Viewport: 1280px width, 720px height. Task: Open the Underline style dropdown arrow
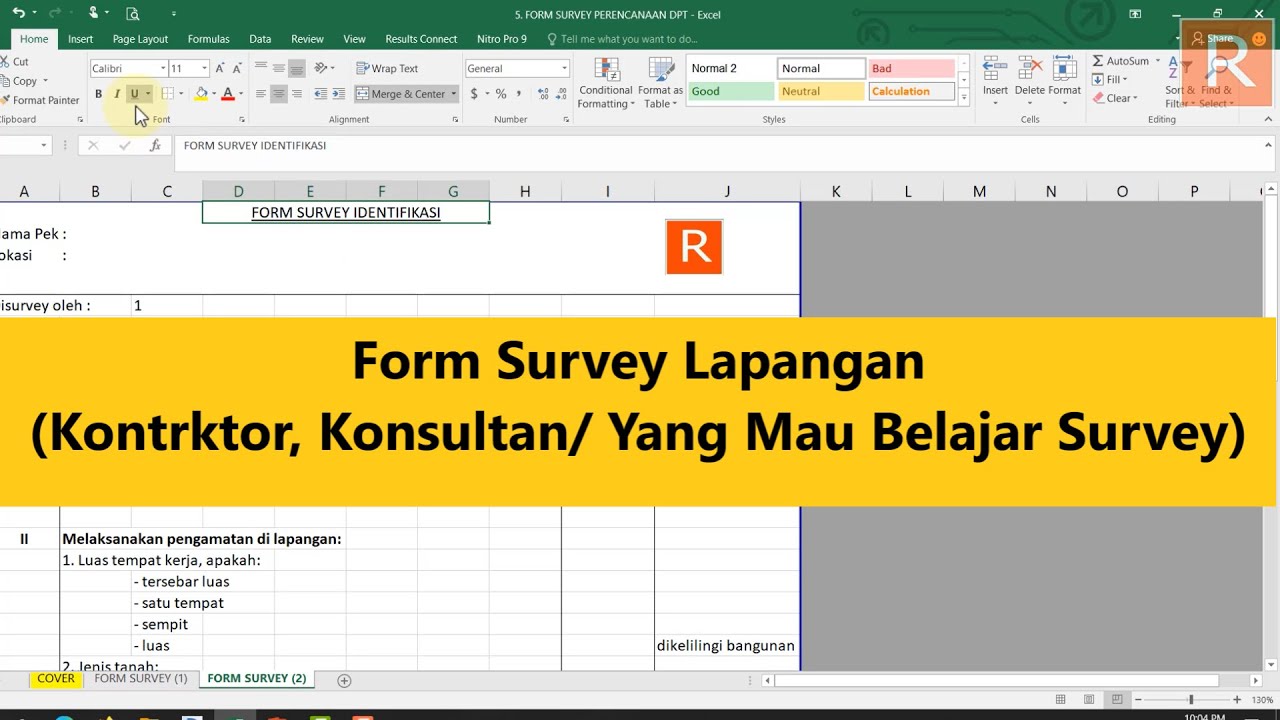click(x=148, y=94)
